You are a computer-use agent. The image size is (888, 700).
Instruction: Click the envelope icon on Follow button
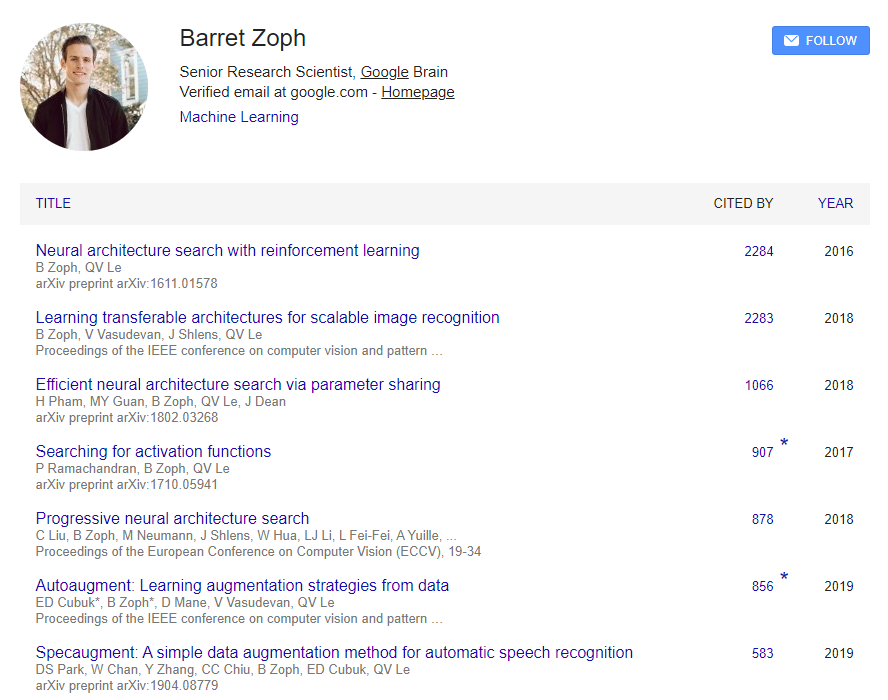click(x=791, y=41)
